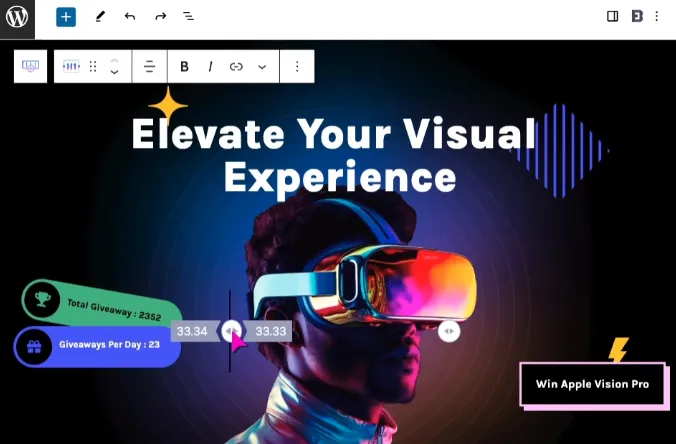676x444 pixels.
Task: Select the pencil Tools icon
Action: (x=100, y=17)
